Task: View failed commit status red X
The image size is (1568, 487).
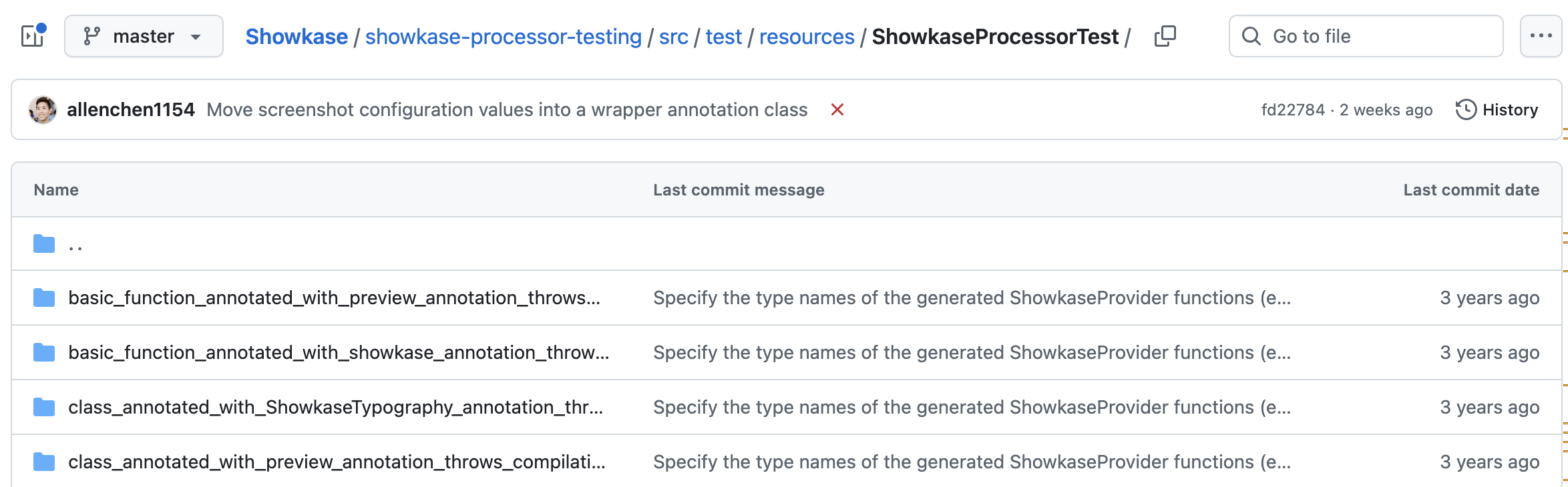Action: (837, 110)
